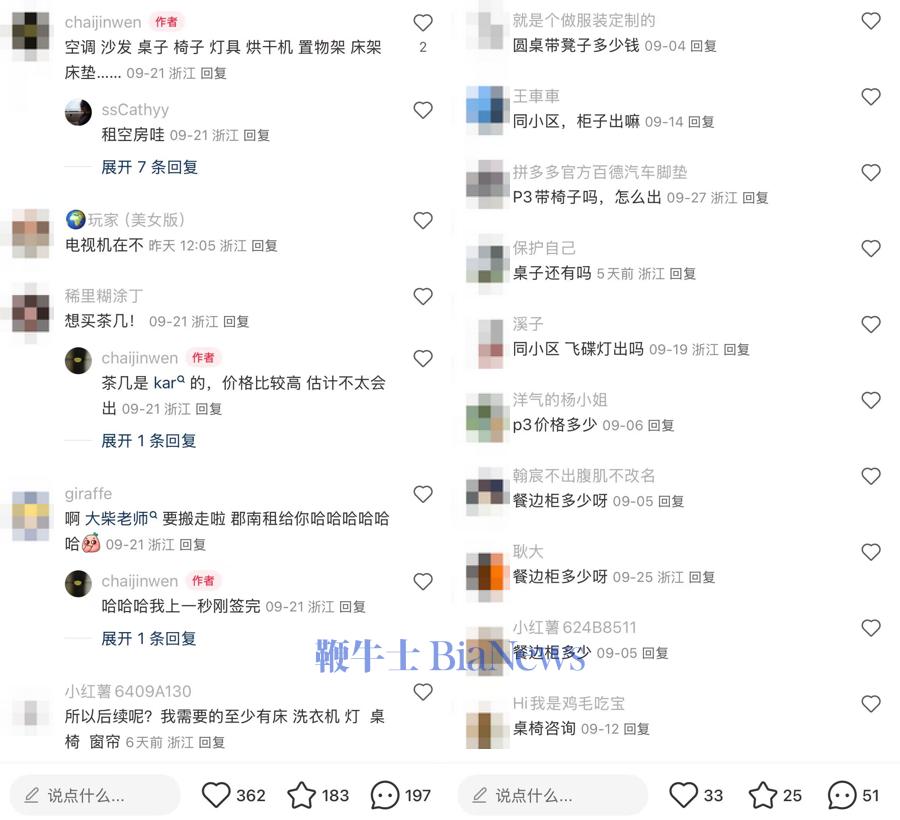
Task: Open the 大柴老师 search link
Action: [x=121, y=519]
